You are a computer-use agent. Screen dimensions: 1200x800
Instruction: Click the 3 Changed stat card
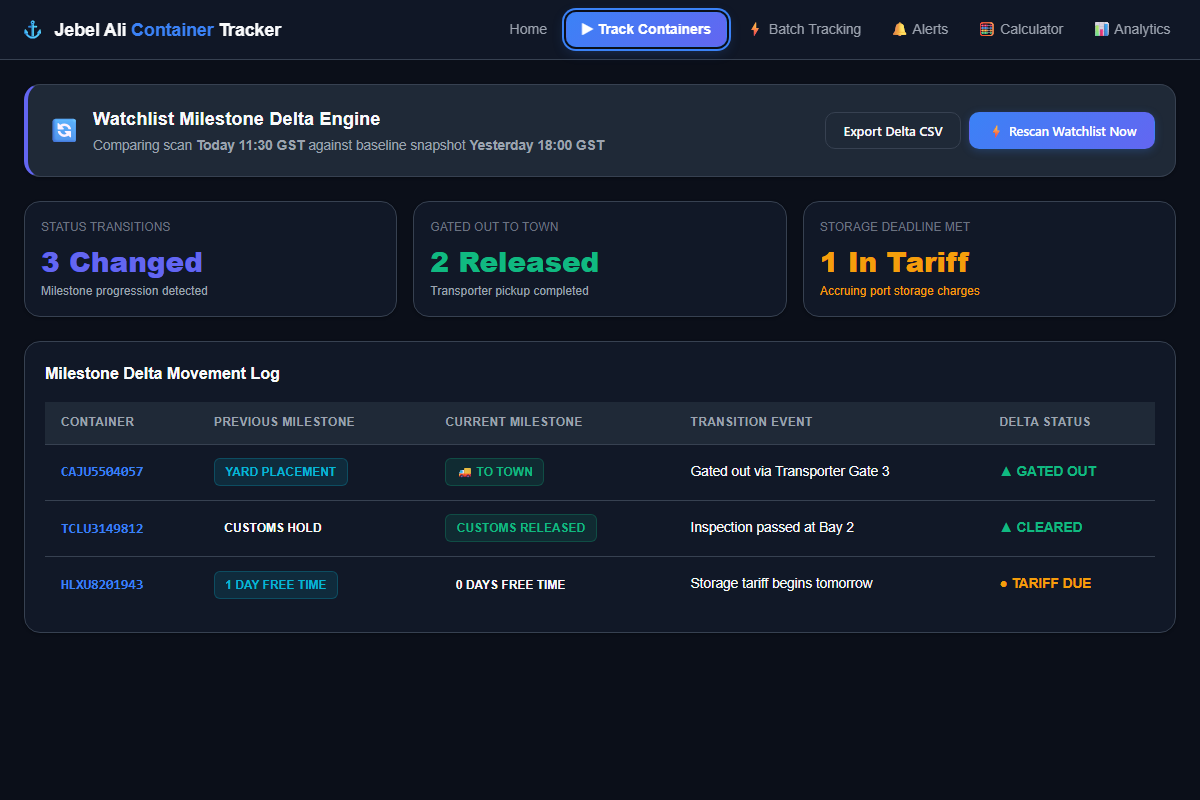(210, 259)
